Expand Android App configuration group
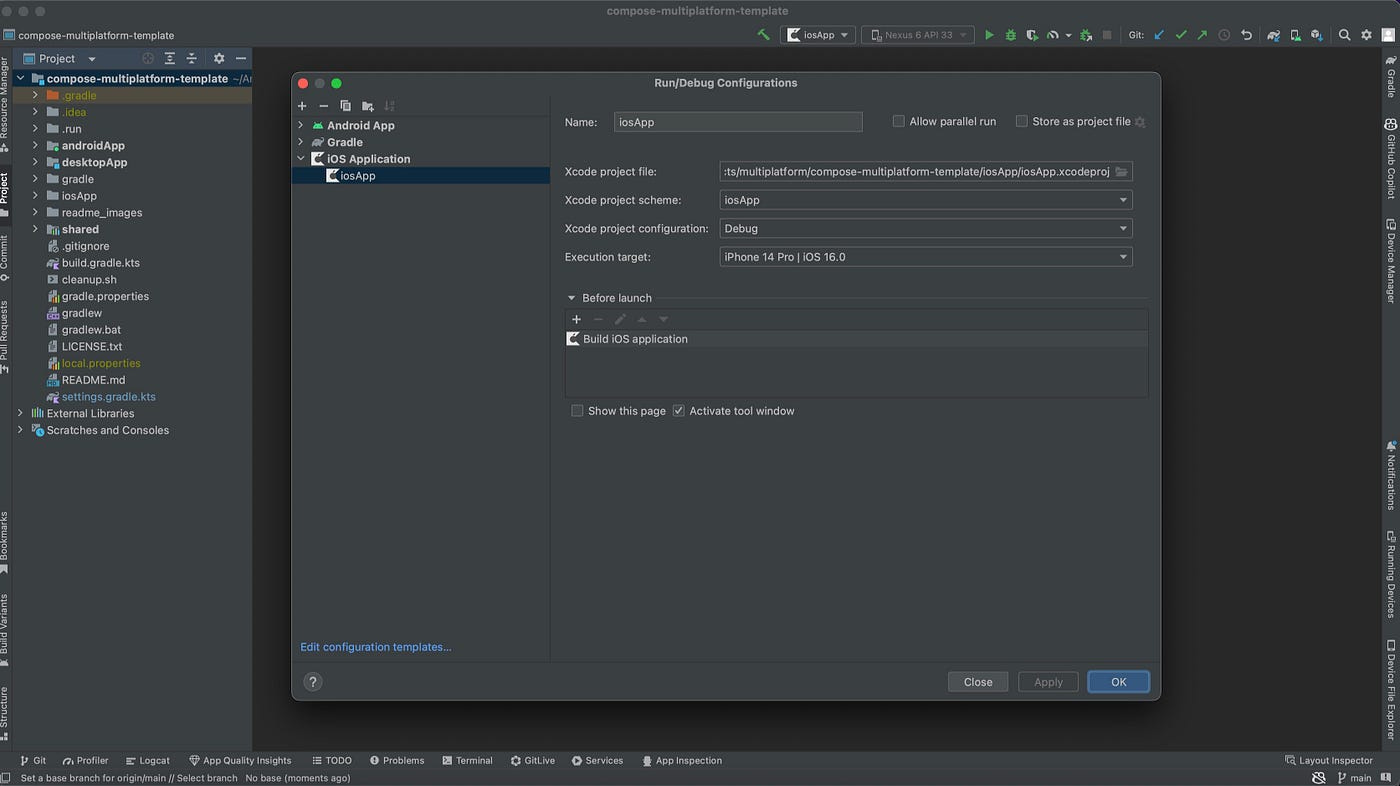The width and height of the screenshot is (1400, 786). (301, 125)
